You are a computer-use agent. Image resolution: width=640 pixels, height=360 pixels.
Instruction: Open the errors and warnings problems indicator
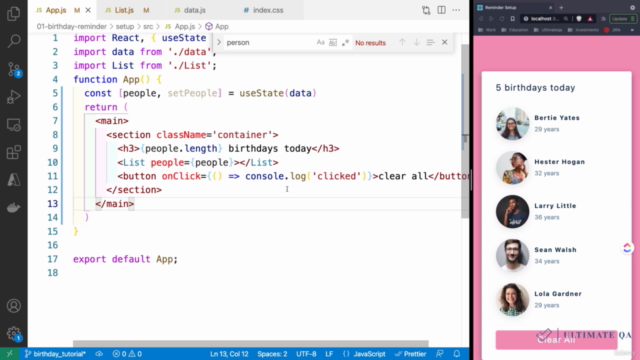pyautogui.click(x=127, y=354)
